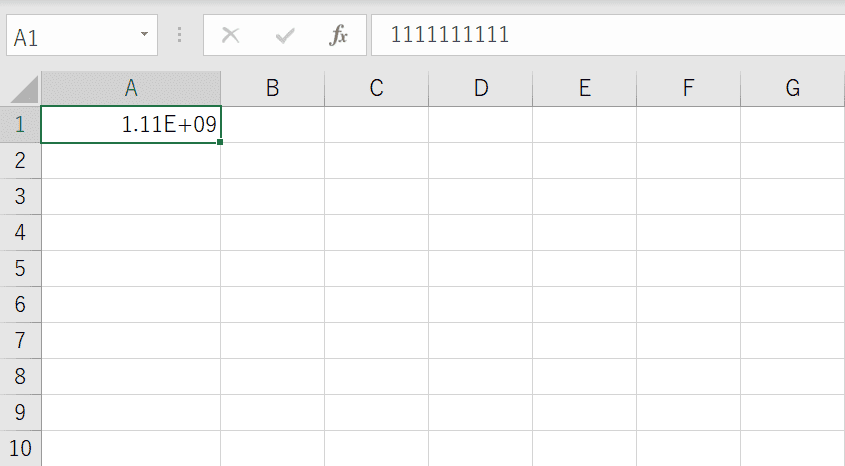Select row 8 header
Viewport: 845px width, 466px height.
point(20,377)
